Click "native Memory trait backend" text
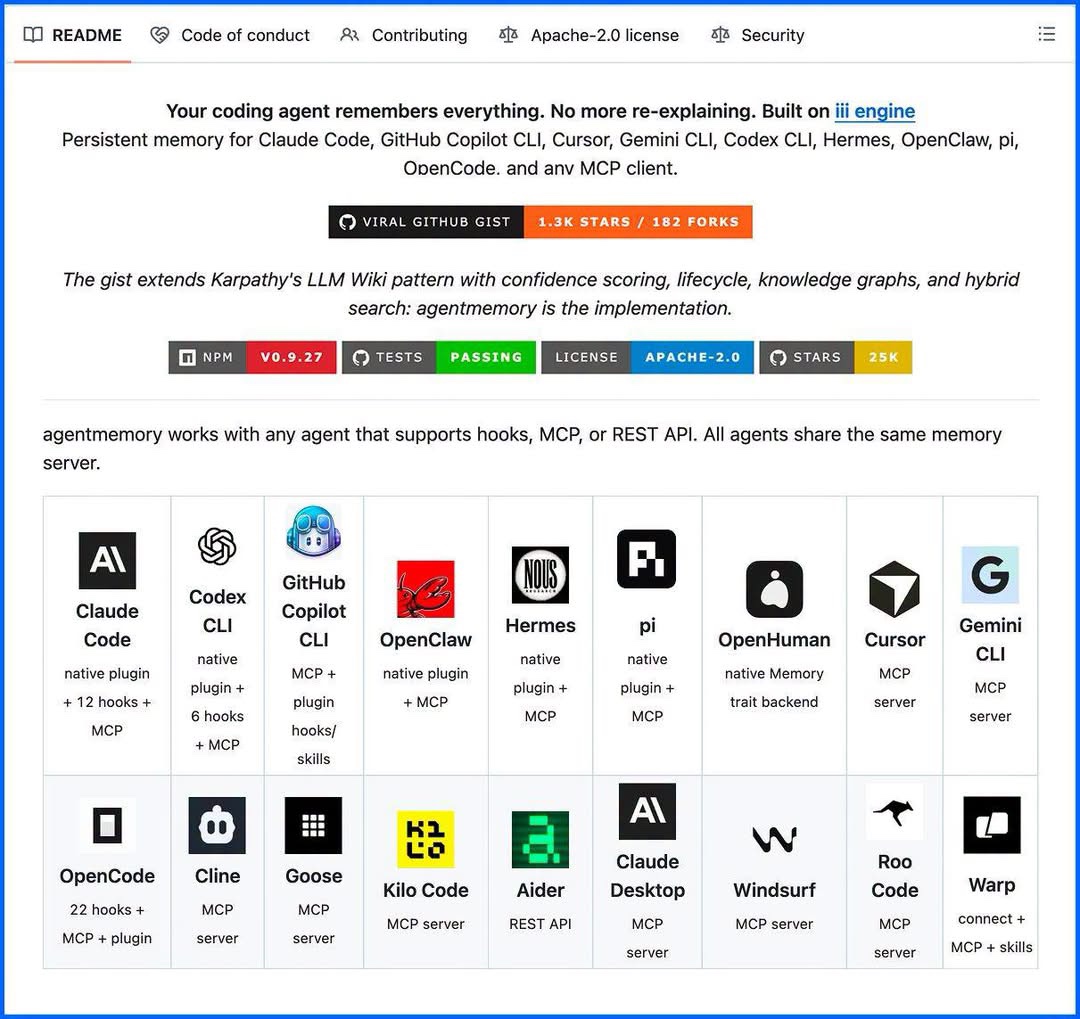The image size is (1080, 1019). [x=774, y=688]
